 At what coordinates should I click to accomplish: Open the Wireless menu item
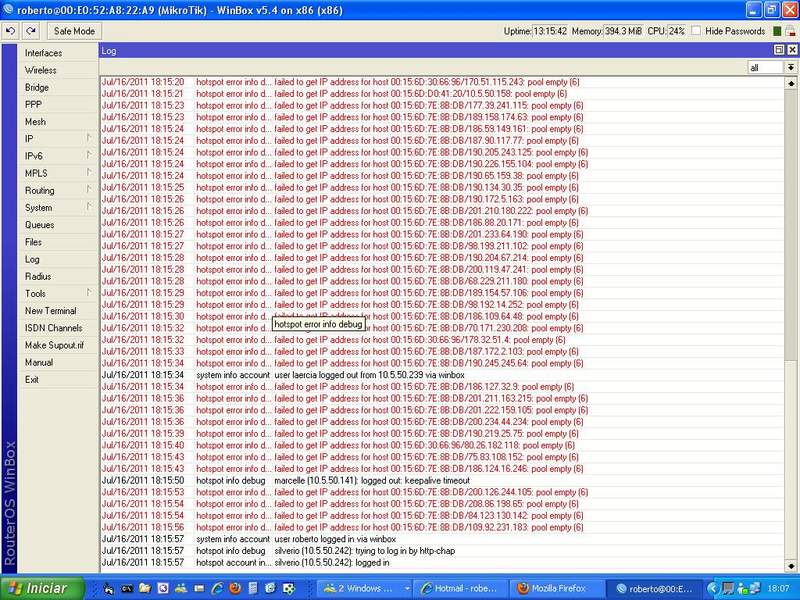(57, 70)
